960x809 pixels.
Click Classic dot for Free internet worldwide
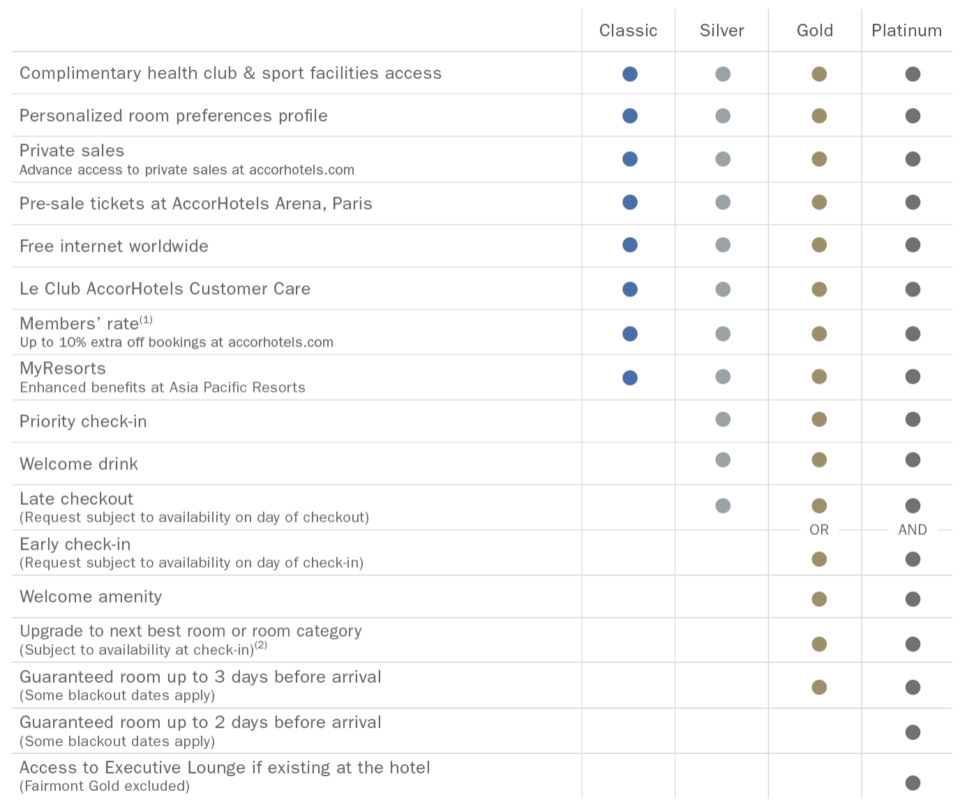(630, 245)
